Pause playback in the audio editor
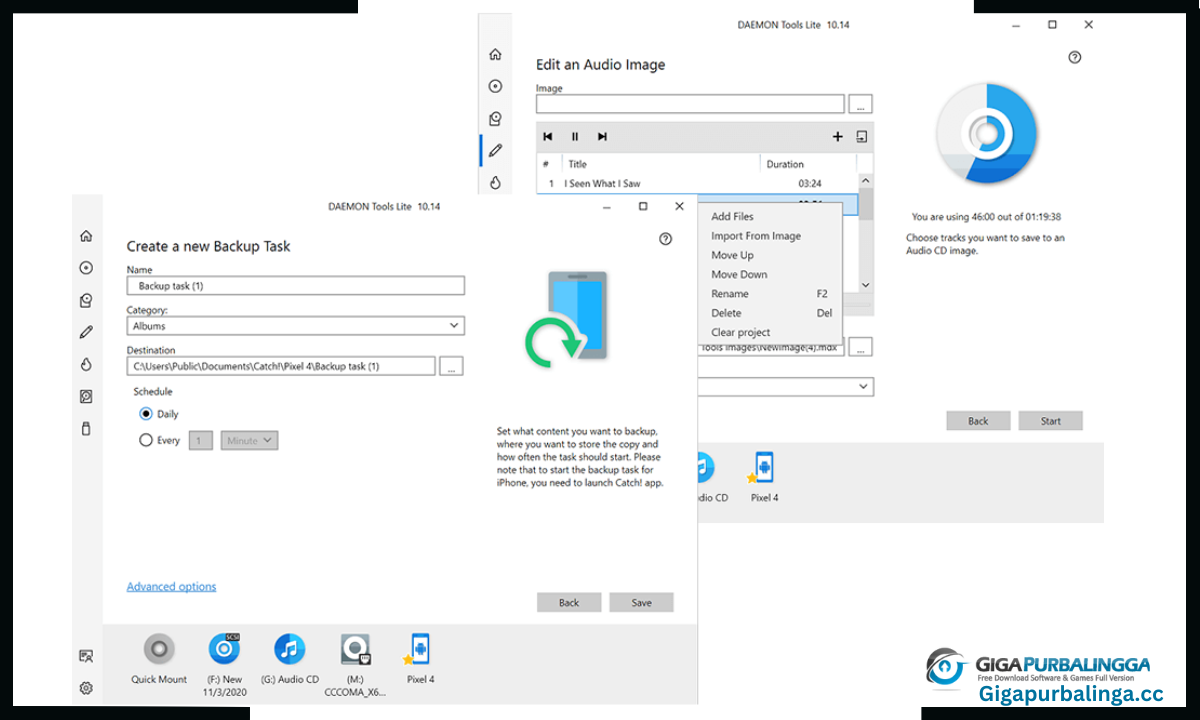The width and height of the screenshot is (1200, 720). point(575,136)
